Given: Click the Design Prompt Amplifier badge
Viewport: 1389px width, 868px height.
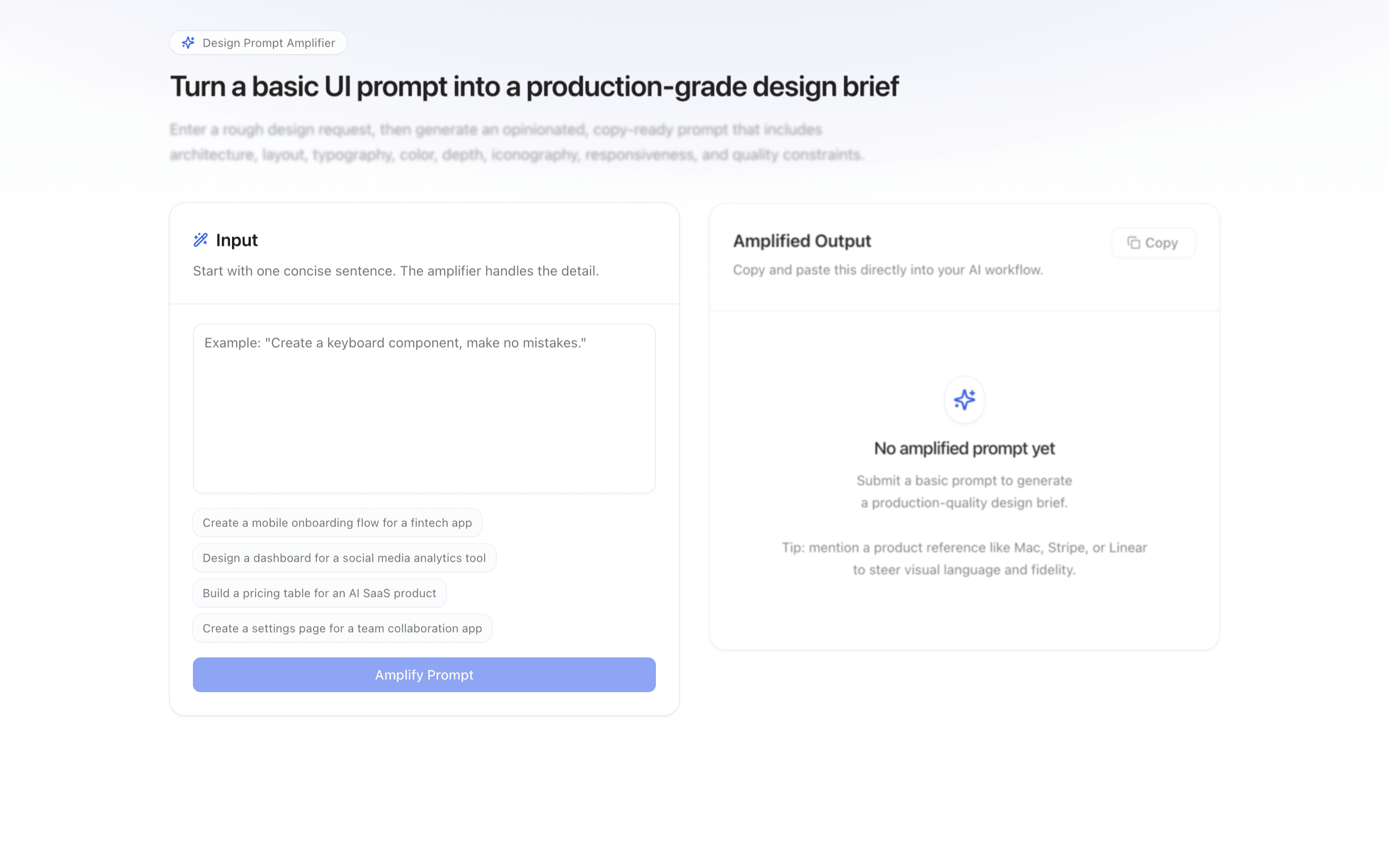Looking at the screenshot, I should [258, 42].
